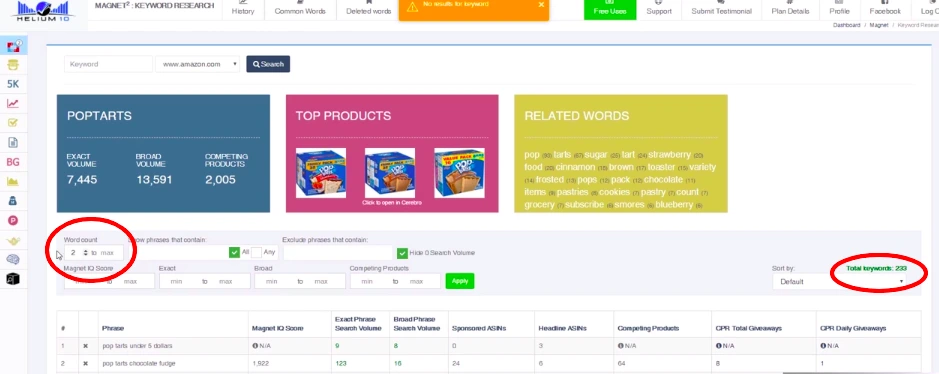939x374 pixels.
Task: Open the genie lamp sidebar icon
Action: 13,240
